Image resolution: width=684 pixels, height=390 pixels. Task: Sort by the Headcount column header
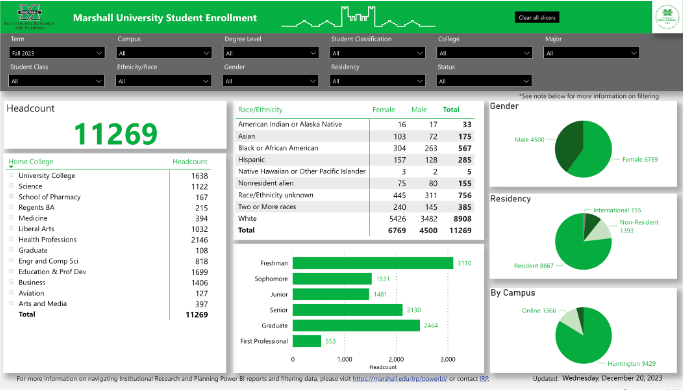(190, 161)
